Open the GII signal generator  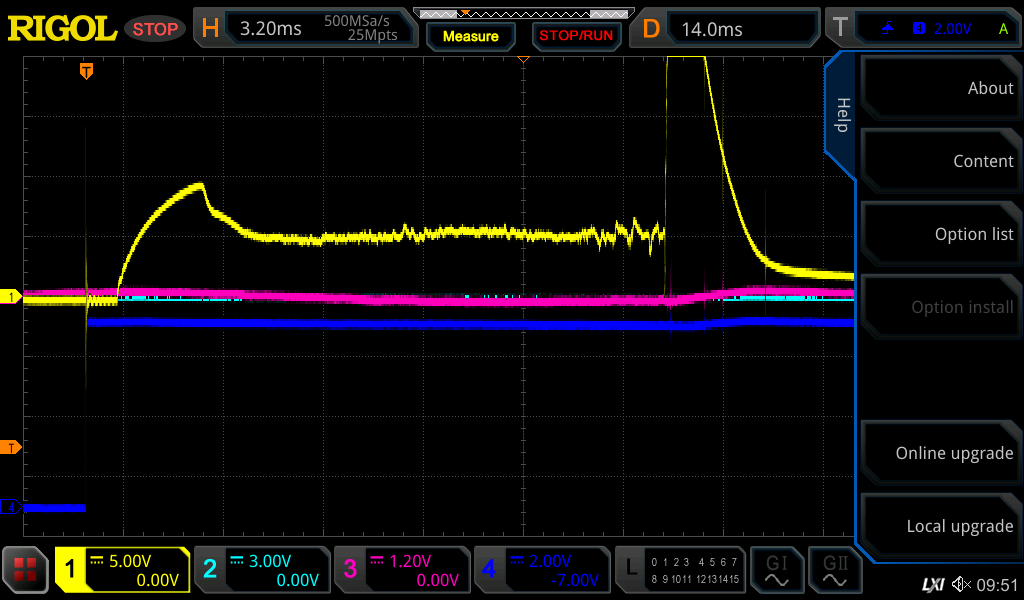click(834, 571)
